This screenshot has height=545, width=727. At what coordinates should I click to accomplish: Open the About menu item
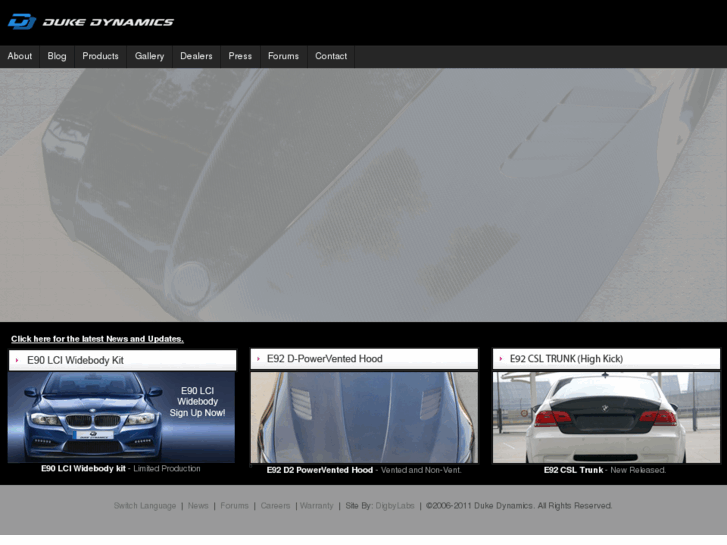tap(19, 56)
